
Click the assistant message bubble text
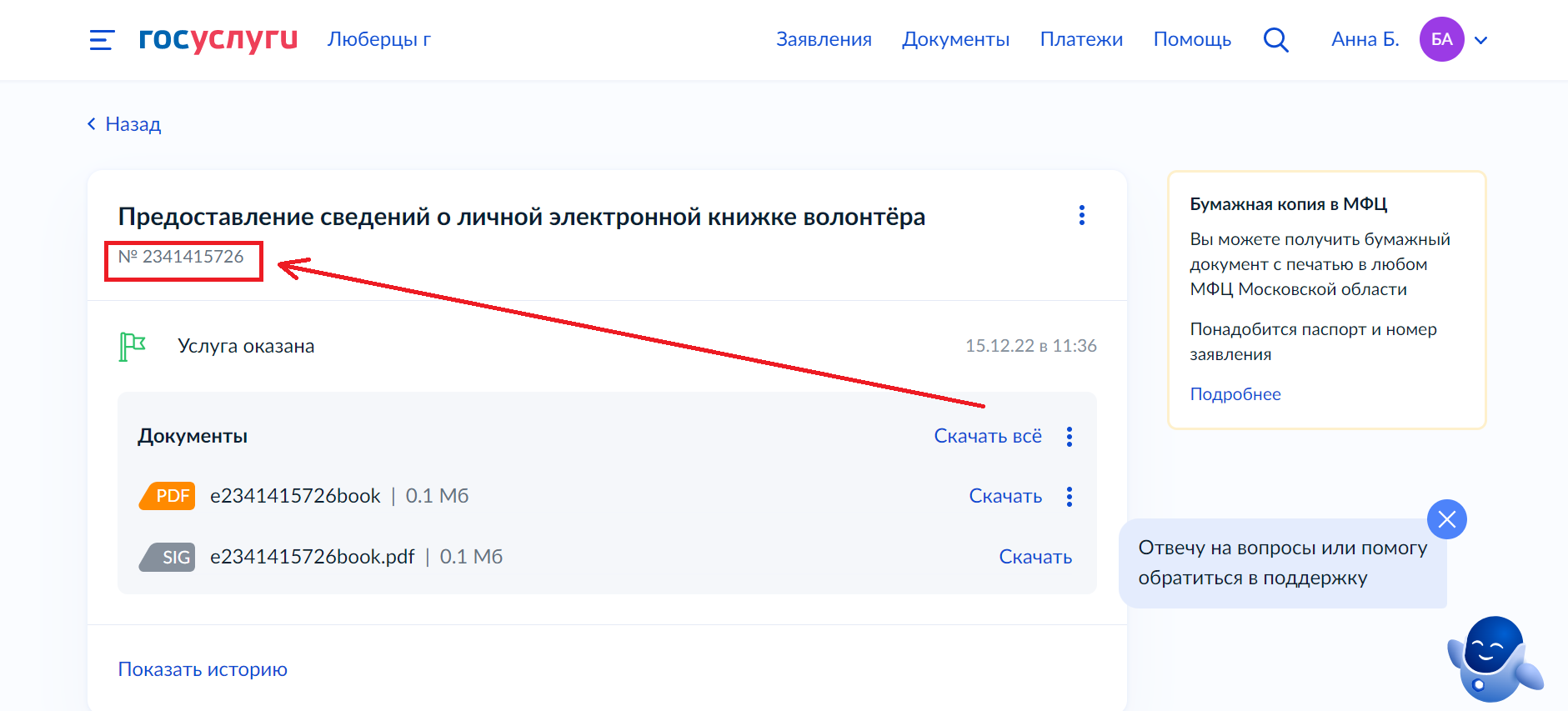click(1283, 563)
